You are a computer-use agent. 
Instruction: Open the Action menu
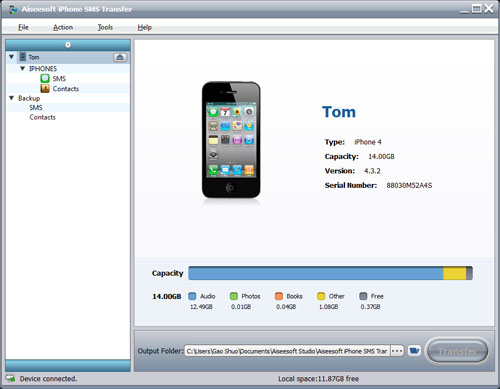click(63, 27)
